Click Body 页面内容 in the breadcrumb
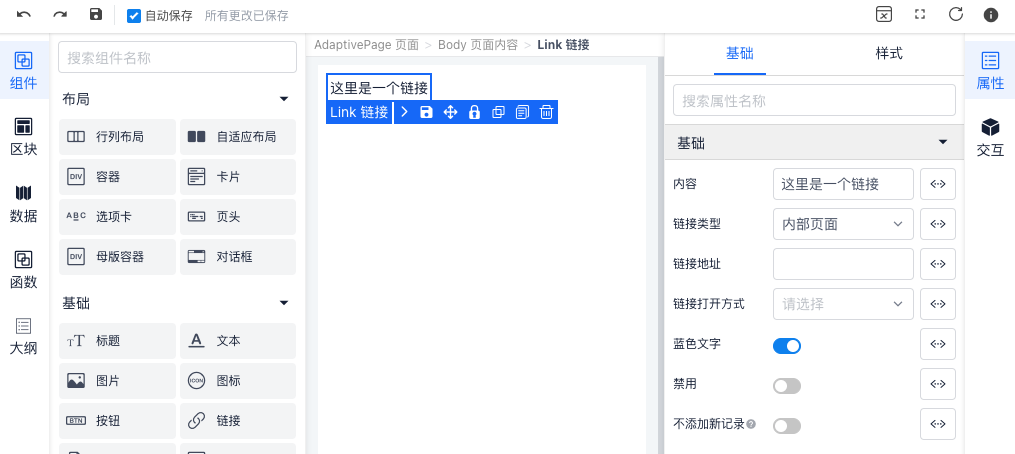The image size is (1015, 454). tap(477, 45)
